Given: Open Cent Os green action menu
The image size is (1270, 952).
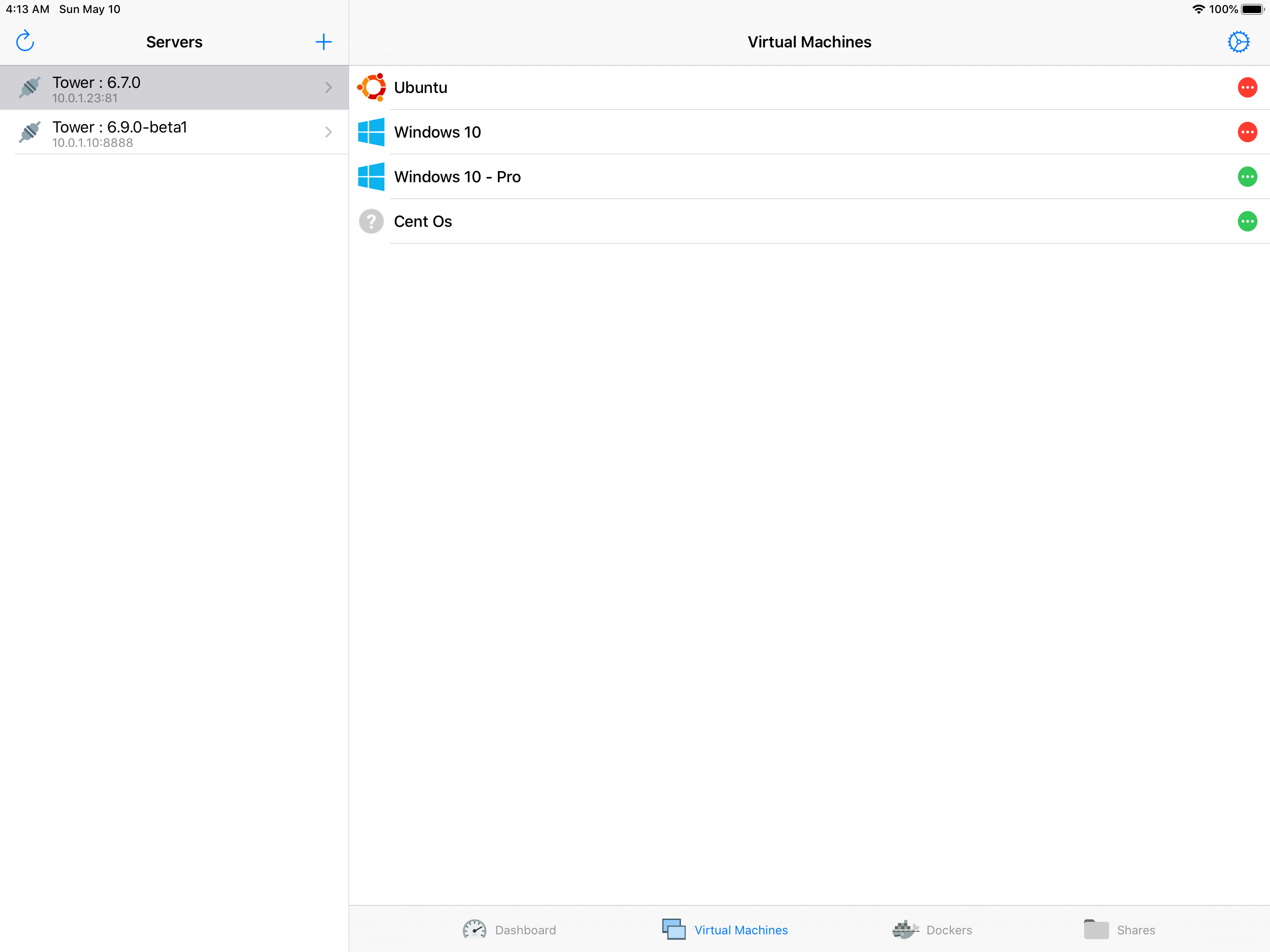Looking at the screenshot, I should click(x=1247, y=221).
